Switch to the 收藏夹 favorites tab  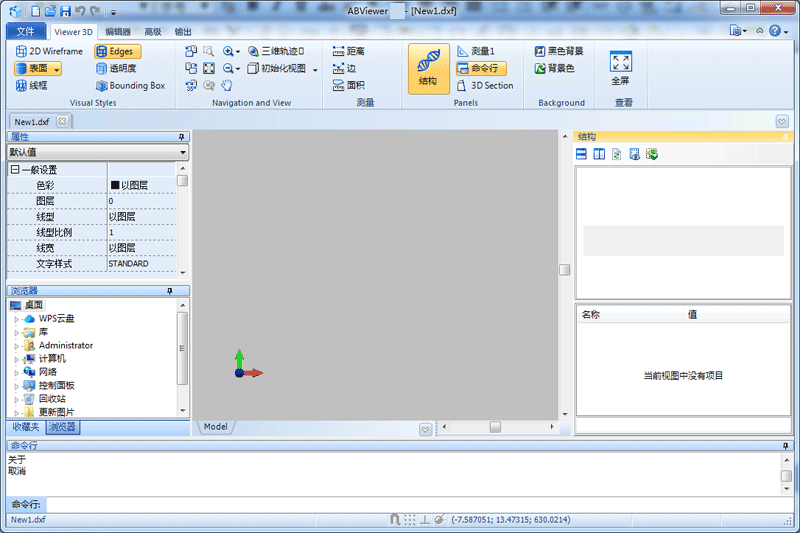[25, 427]
